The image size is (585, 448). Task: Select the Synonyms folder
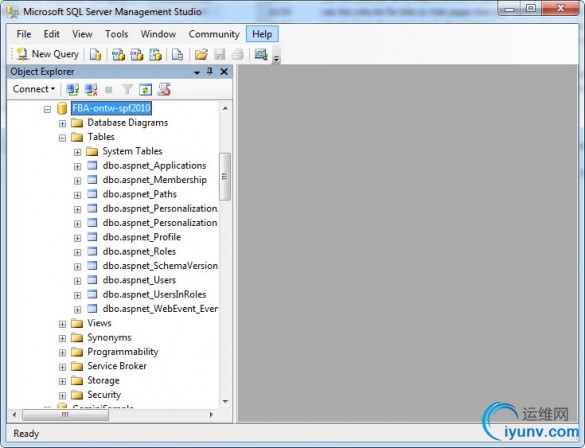[x=109, y=337]
